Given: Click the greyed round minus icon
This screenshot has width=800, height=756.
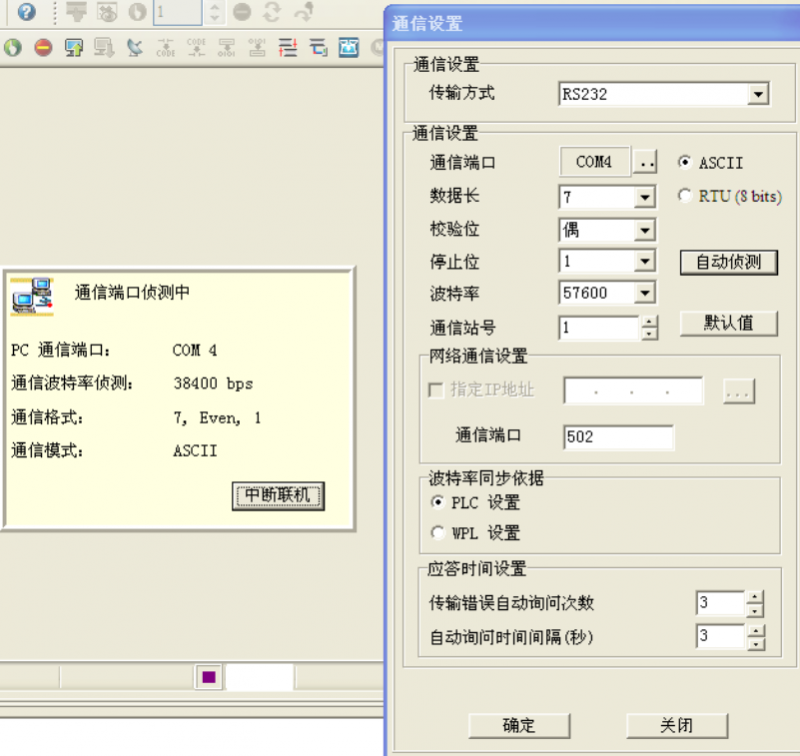Looking at the screenshot, I should coord(242,12).
